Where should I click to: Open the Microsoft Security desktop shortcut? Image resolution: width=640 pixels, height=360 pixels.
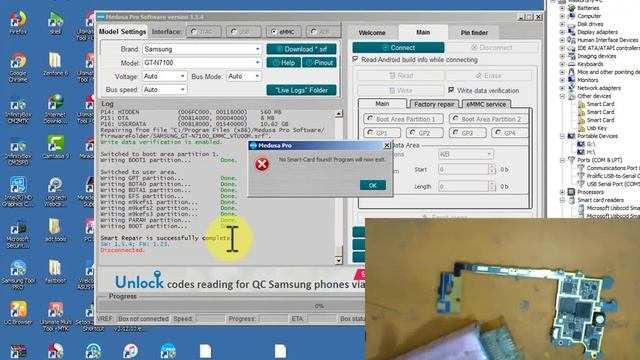[x=18, y=233]
